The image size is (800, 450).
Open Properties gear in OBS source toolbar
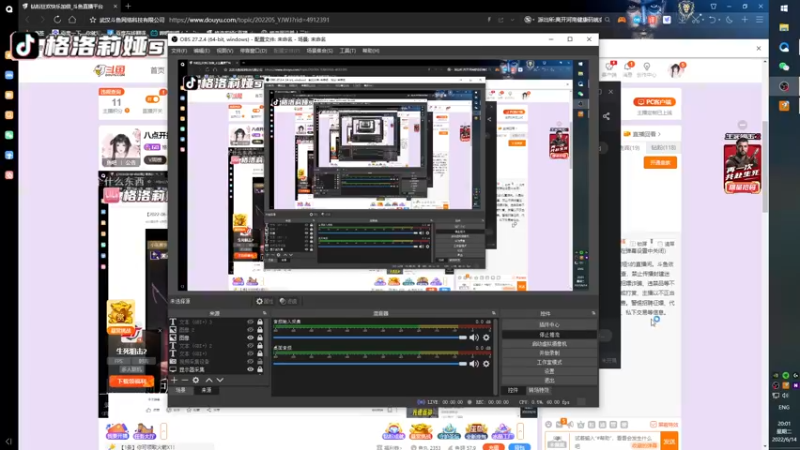pos(265,302)
